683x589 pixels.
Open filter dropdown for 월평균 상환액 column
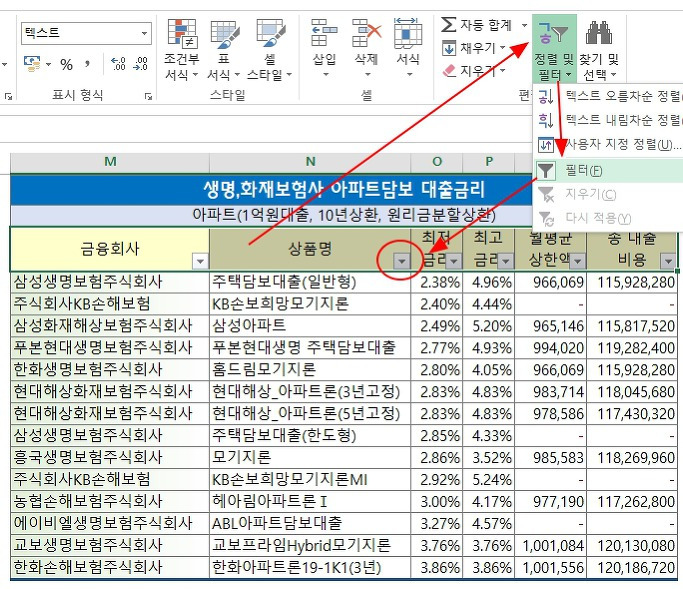click(578, 261)
